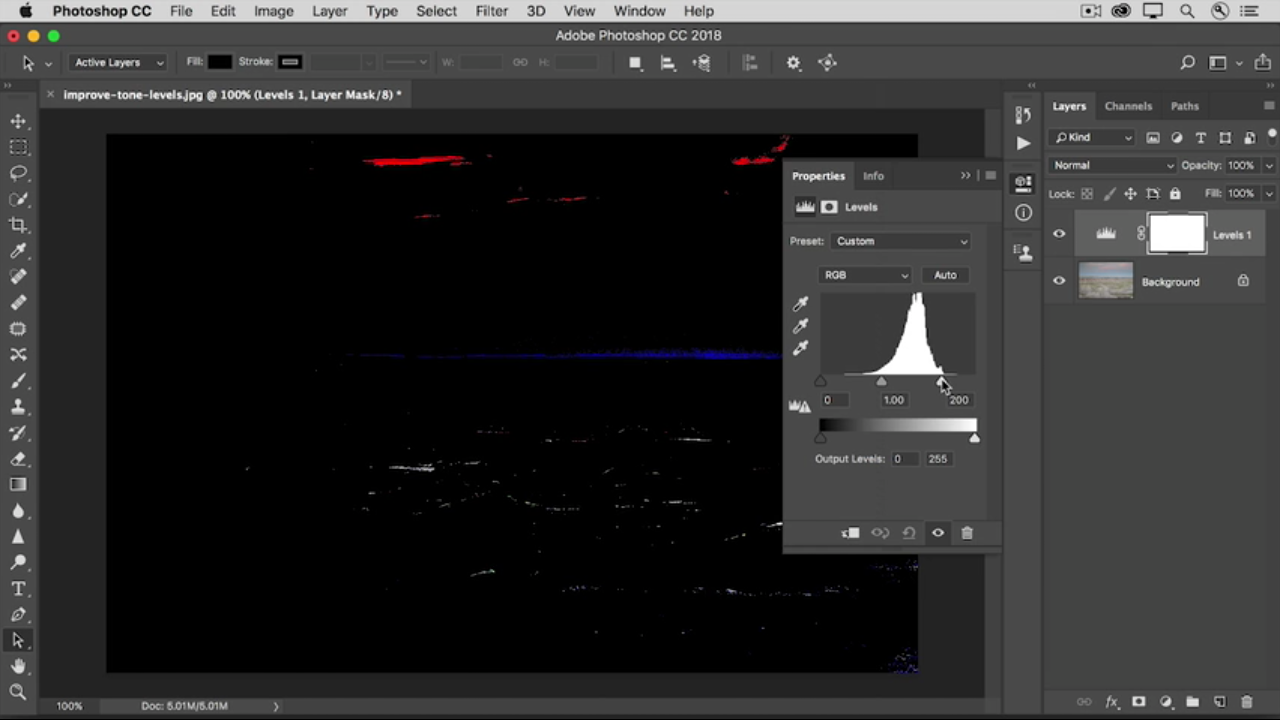The width and height of the screenshot is (1280, 720).
Task: Select the Move tool
Action: 18,121
